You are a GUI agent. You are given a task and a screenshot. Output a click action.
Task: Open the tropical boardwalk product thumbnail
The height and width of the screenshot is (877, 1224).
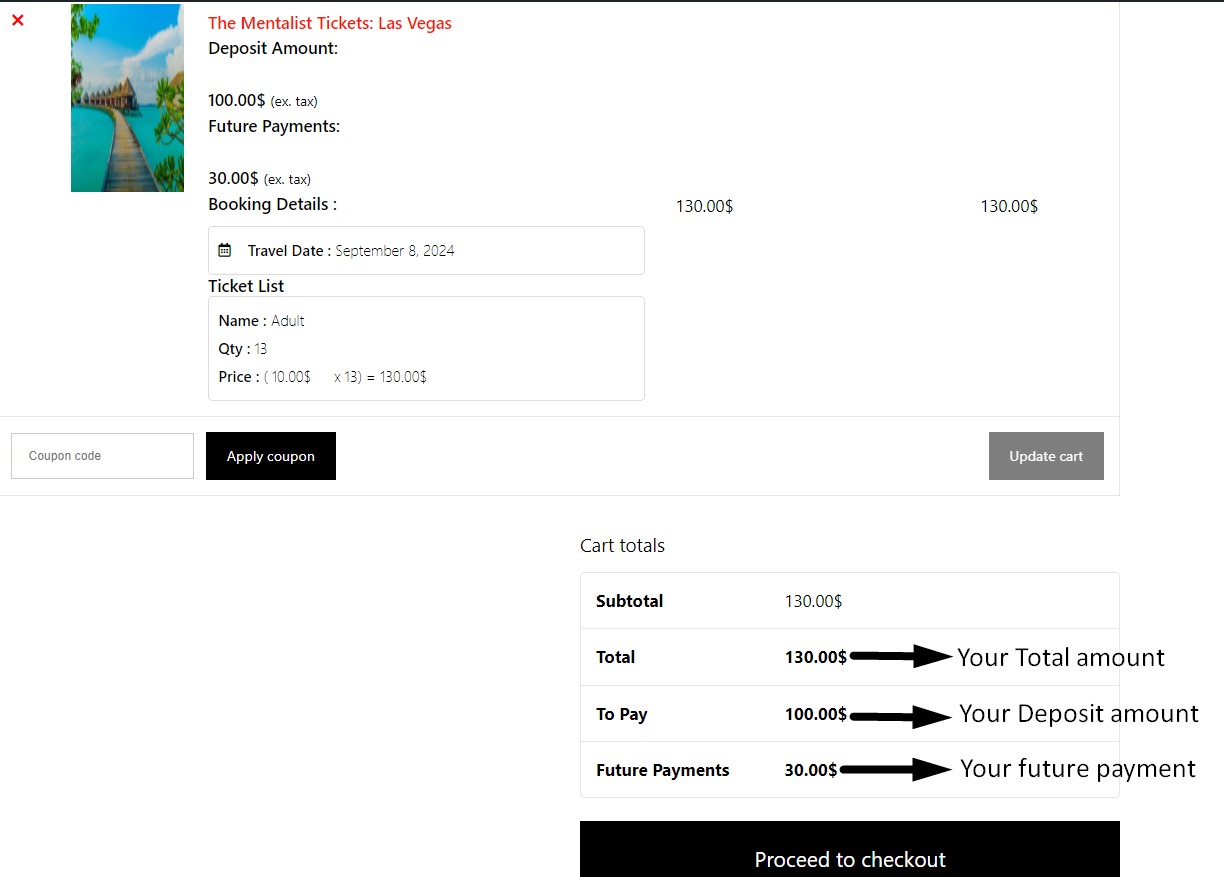127,98
